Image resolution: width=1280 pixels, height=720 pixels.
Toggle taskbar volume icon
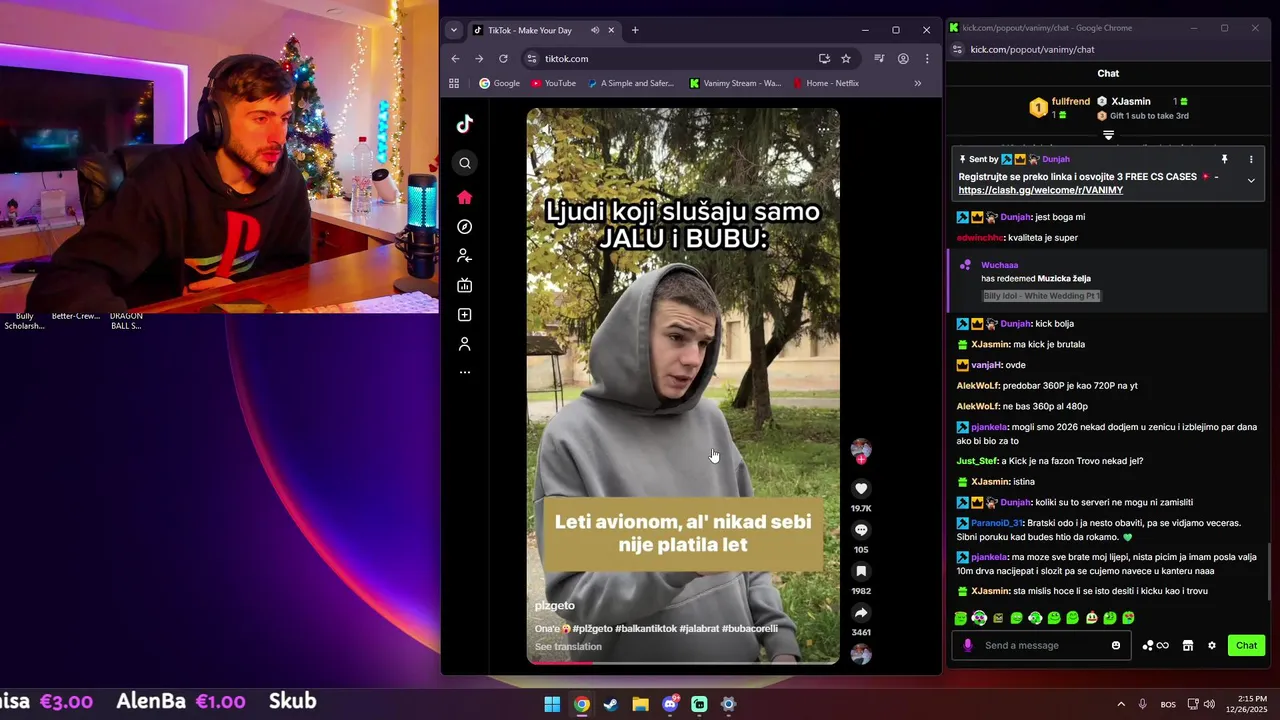[x=1209, y=704]
